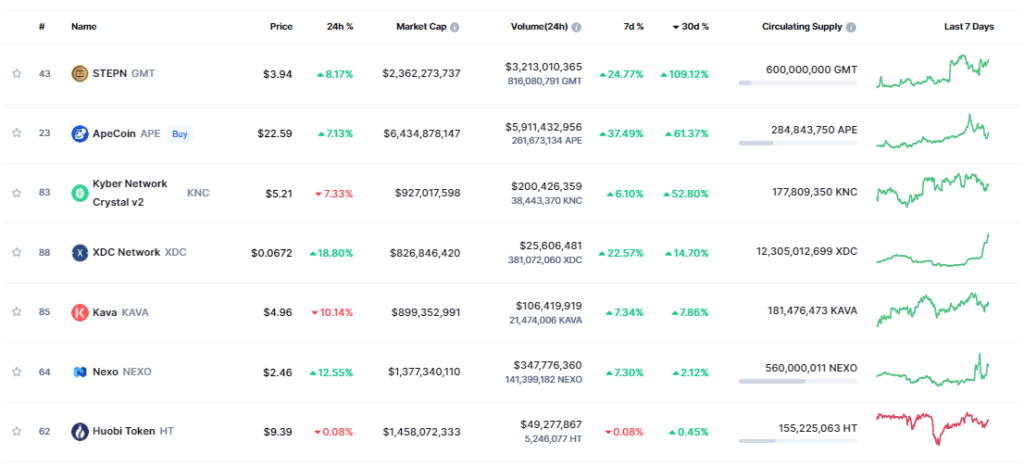The width and height of the screenshot is (1024, 467).
Task: Click the Huobi Token logo icon
Action: 80,432
